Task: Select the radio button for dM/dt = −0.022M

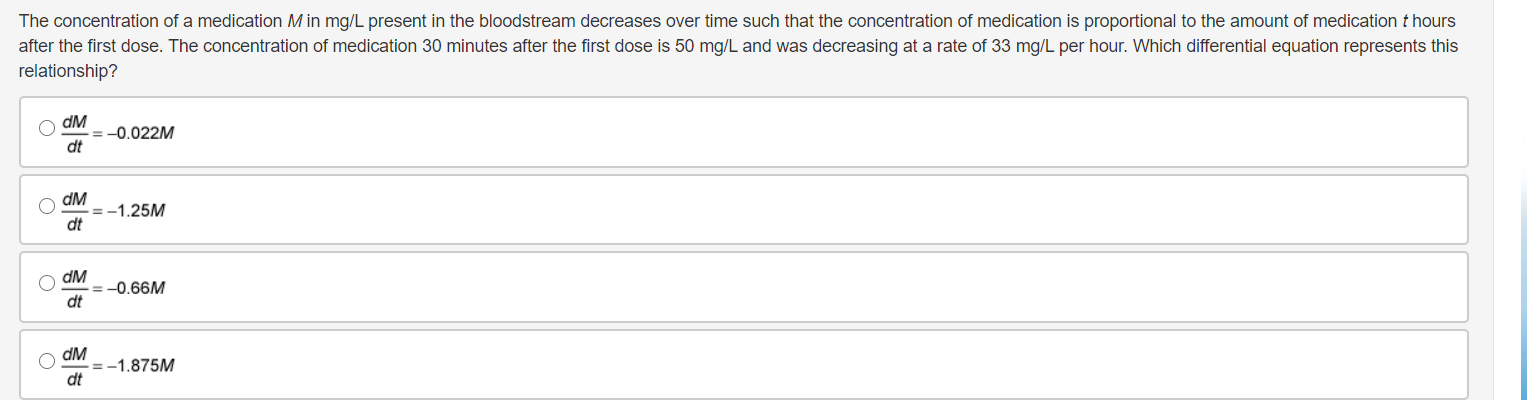Action: [x=47, y=128]
